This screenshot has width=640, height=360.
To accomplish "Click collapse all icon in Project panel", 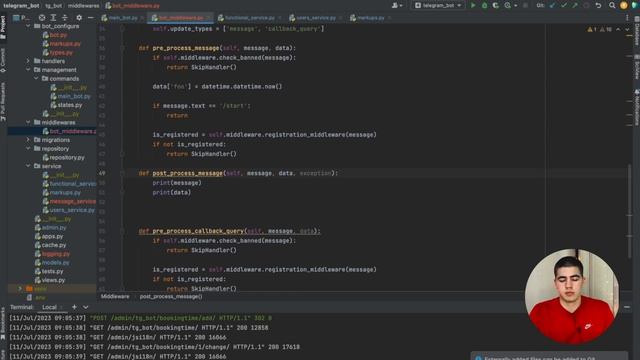I will tap(64, 18).
